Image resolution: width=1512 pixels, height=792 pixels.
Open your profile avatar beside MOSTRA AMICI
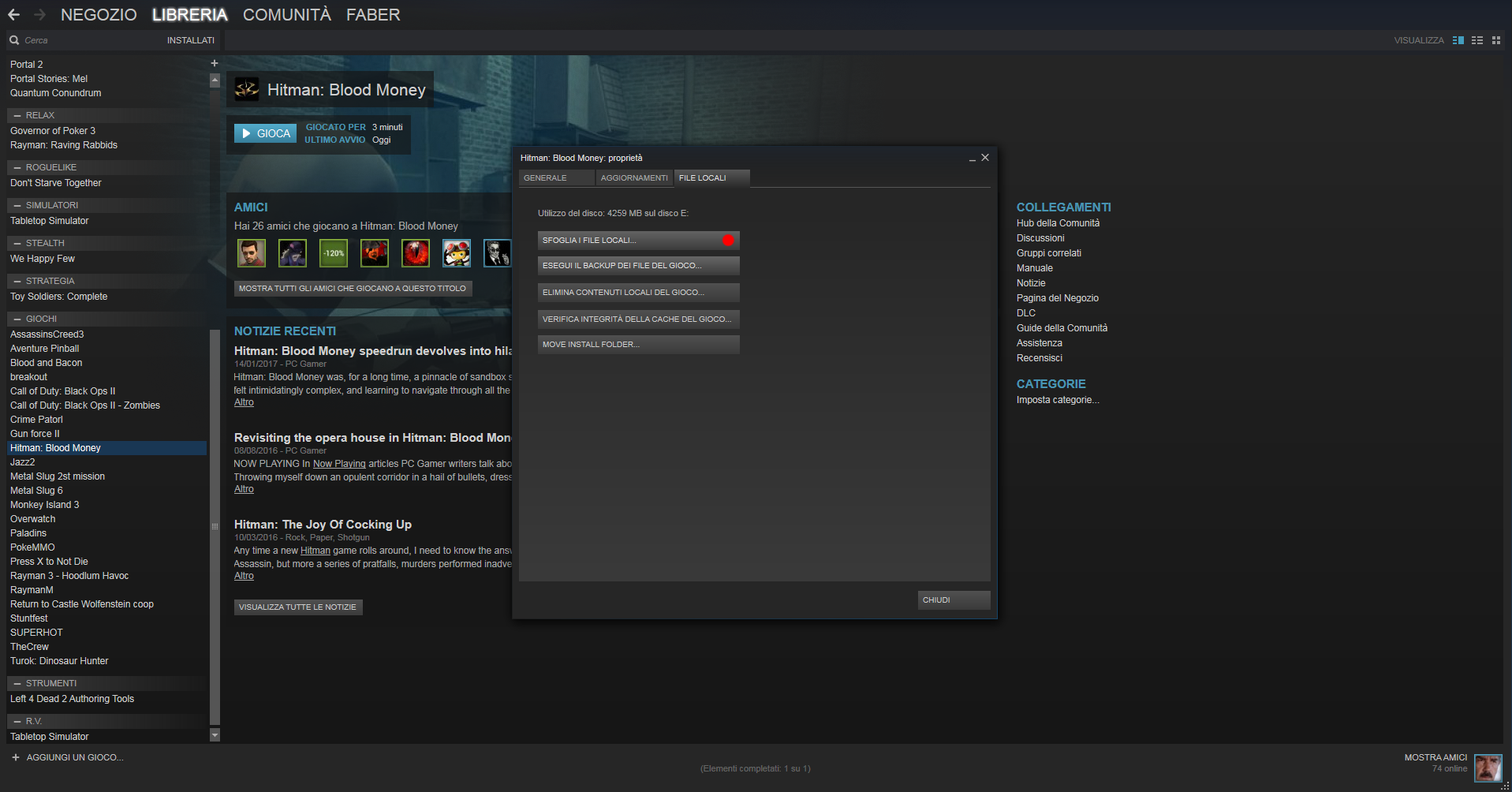click(1488, 768)
